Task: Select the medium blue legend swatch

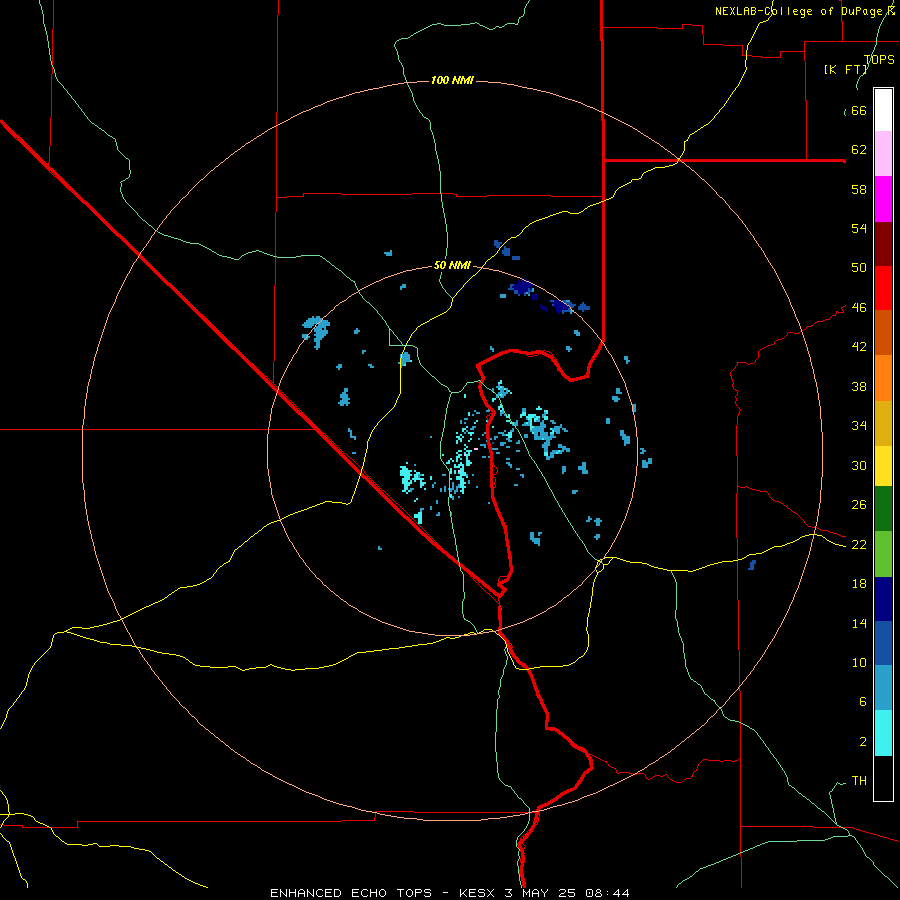Action: point(883,643)
